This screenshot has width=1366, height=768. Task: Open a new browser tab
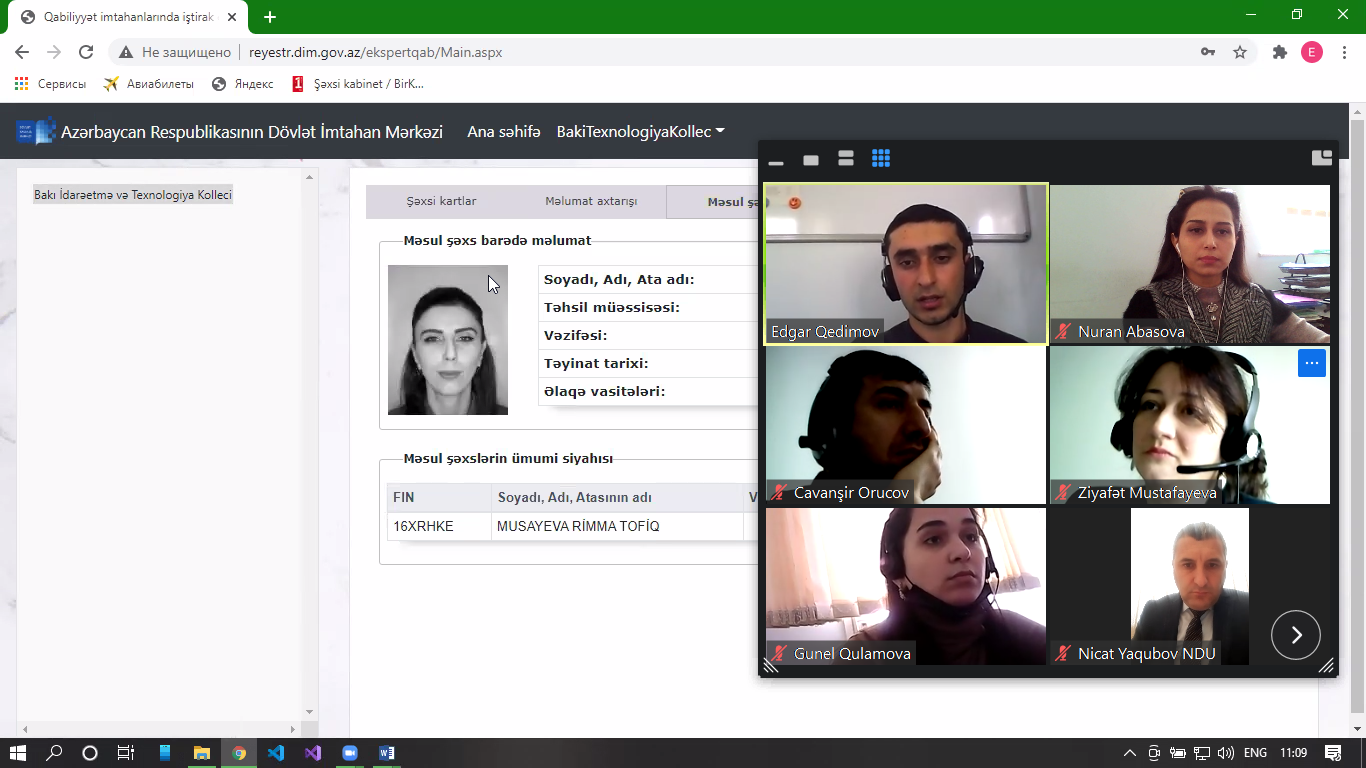pos(270,17)
